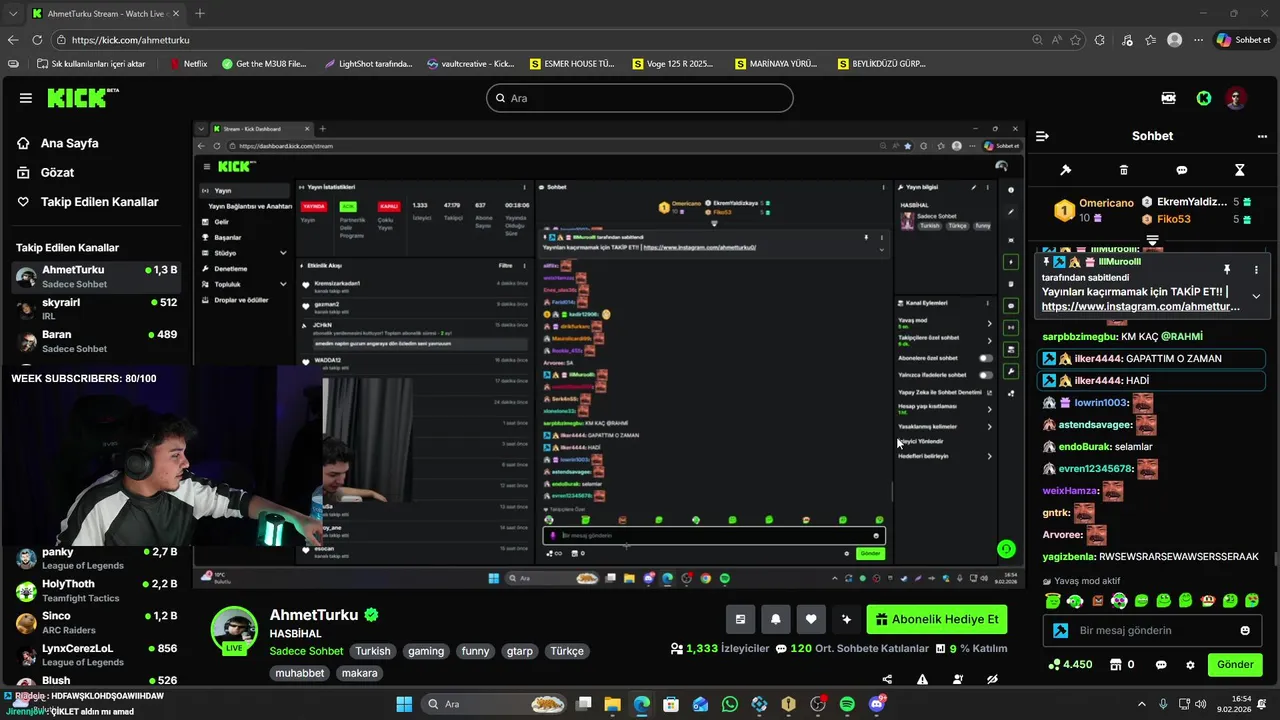
Task: Open the skyrairl channel in the sidebar
Action: 96,309
